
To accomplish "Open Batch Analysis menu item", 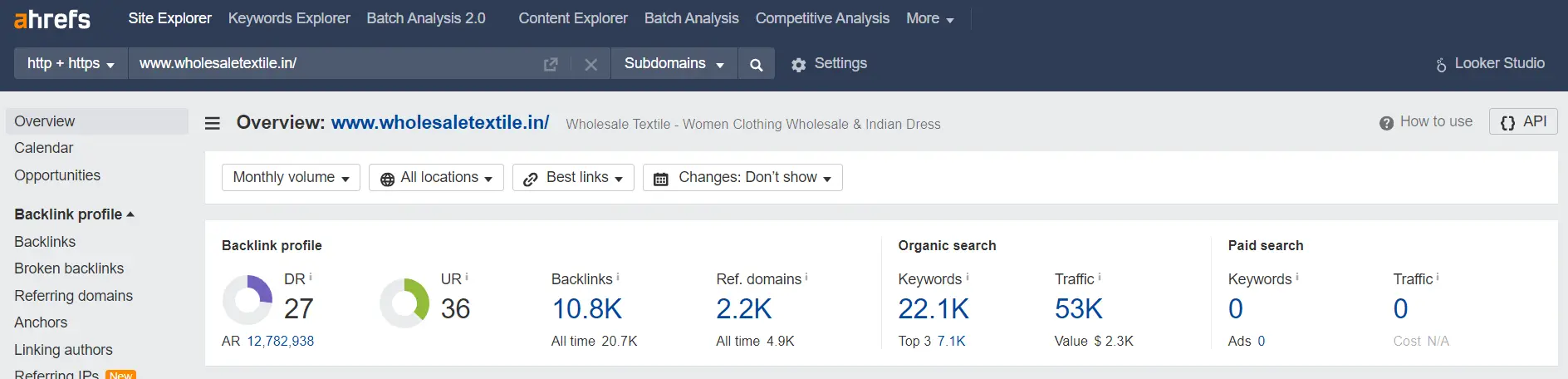I will click(x=691, y=18).
